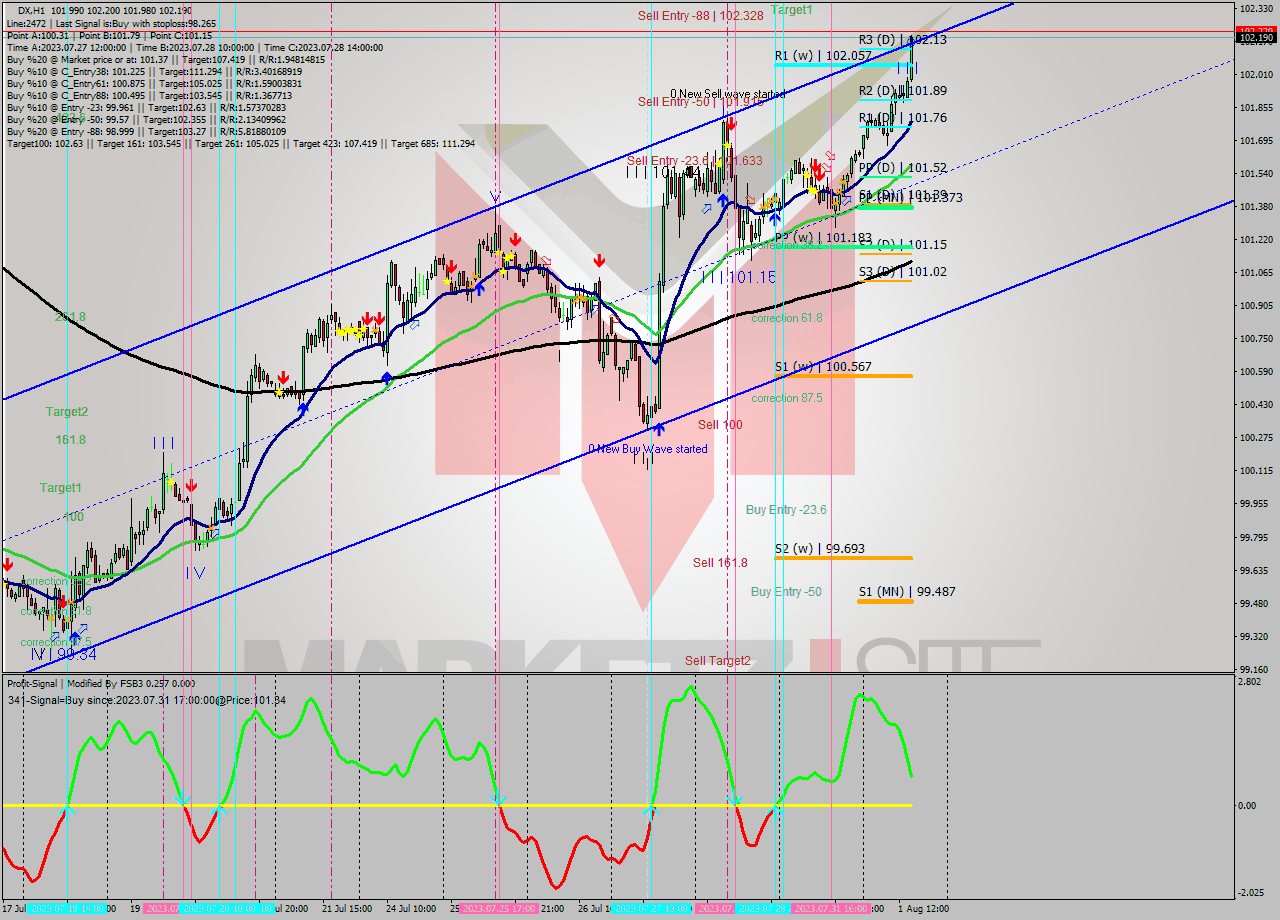
Task: Click the Target100: 102.63 targets summary line
Action: click(240, 143)
